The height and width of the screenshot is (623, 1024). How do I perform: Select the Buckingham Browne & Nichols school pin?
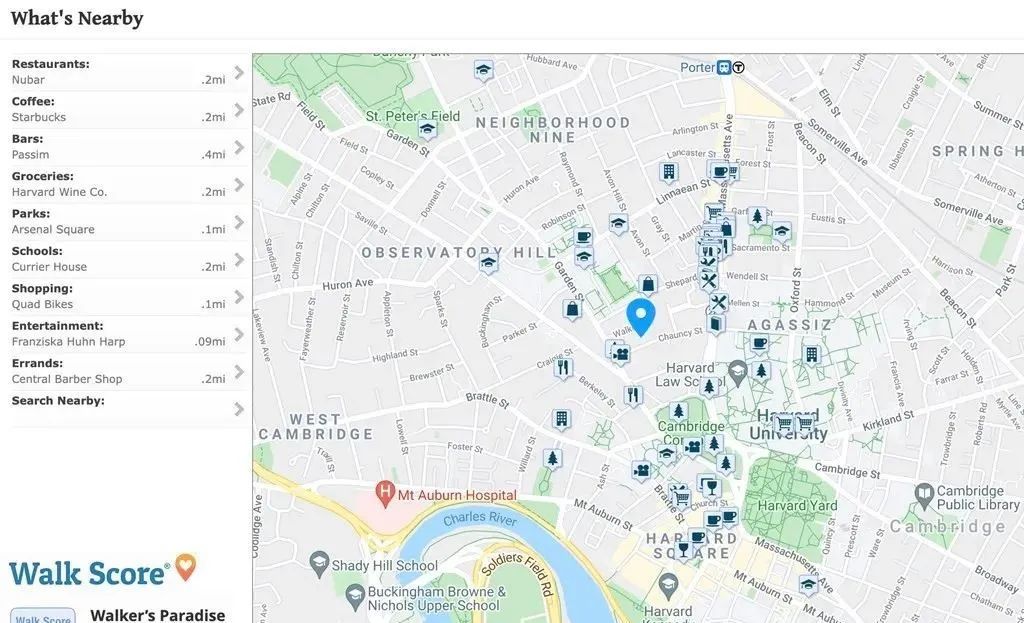point(355,597)
